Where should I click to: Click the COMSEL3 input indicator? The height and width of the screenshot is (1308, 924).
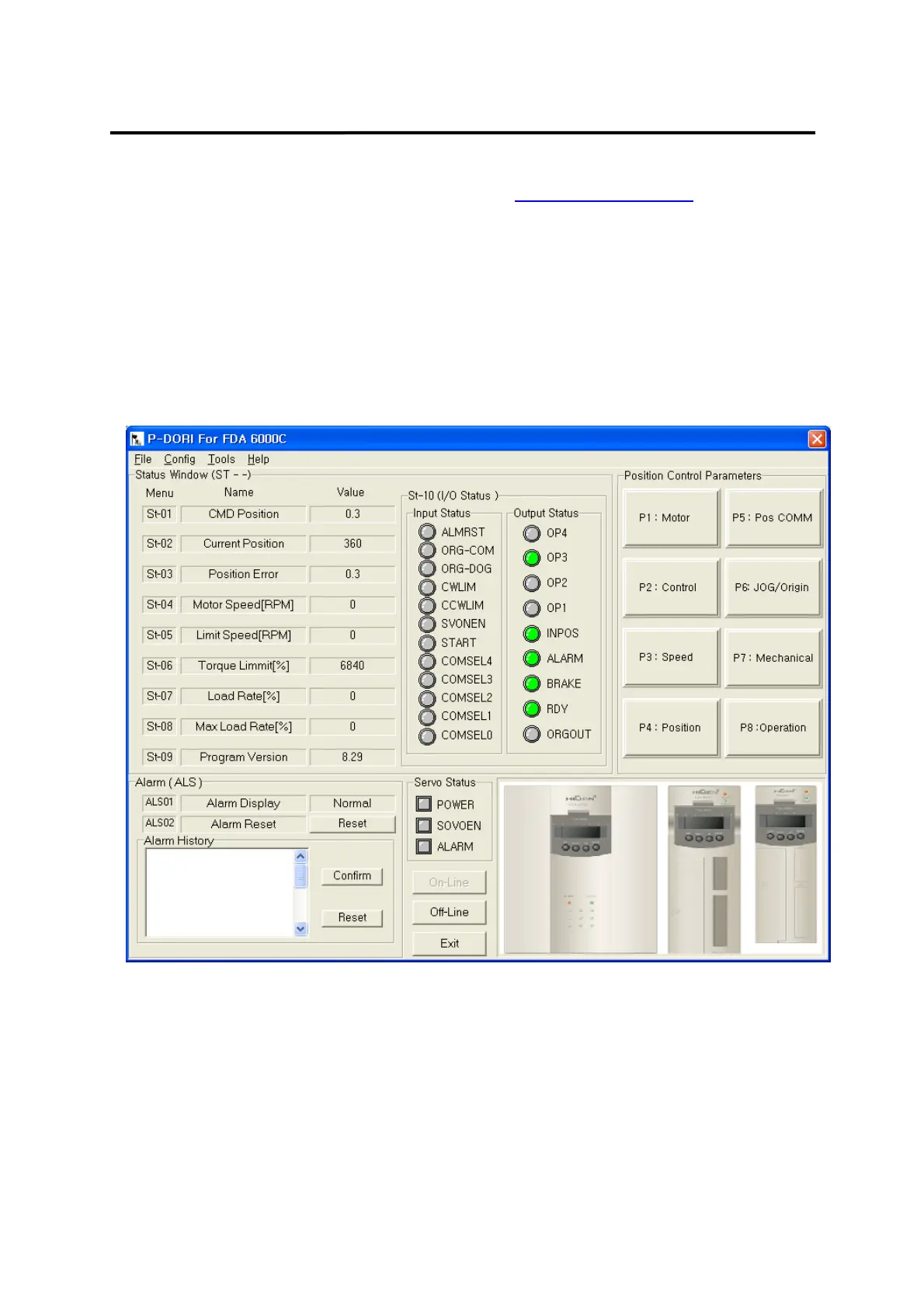[x=427, y=680]
